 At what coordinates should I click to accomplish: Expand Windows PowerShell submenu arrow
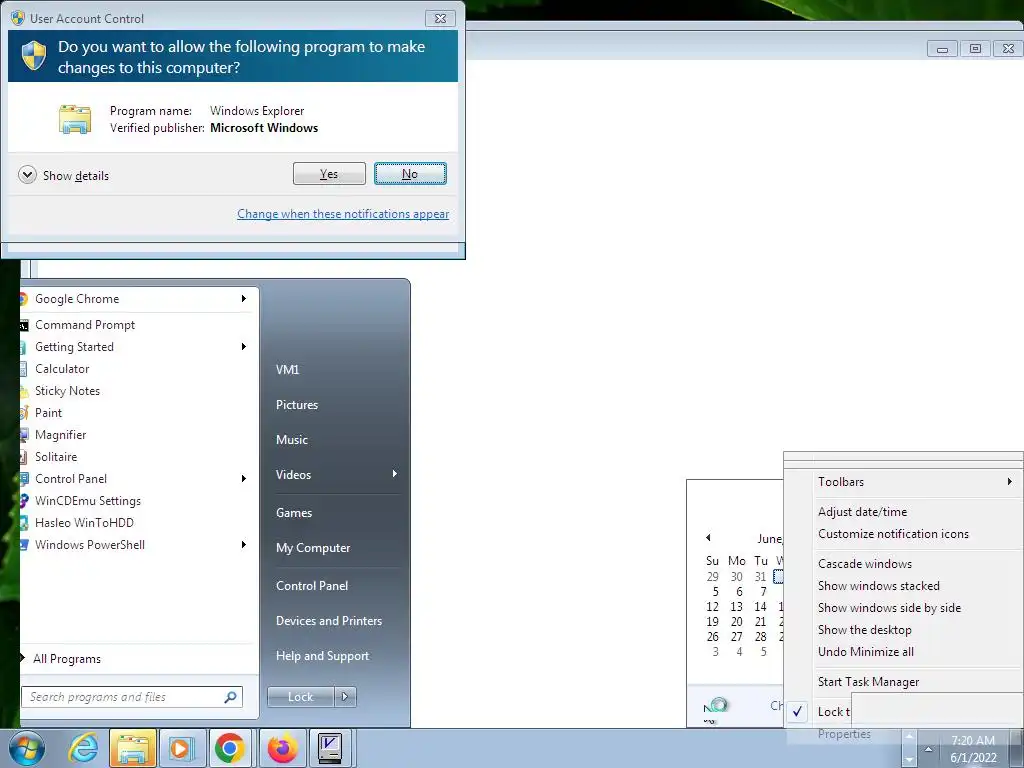coord(244,545)
